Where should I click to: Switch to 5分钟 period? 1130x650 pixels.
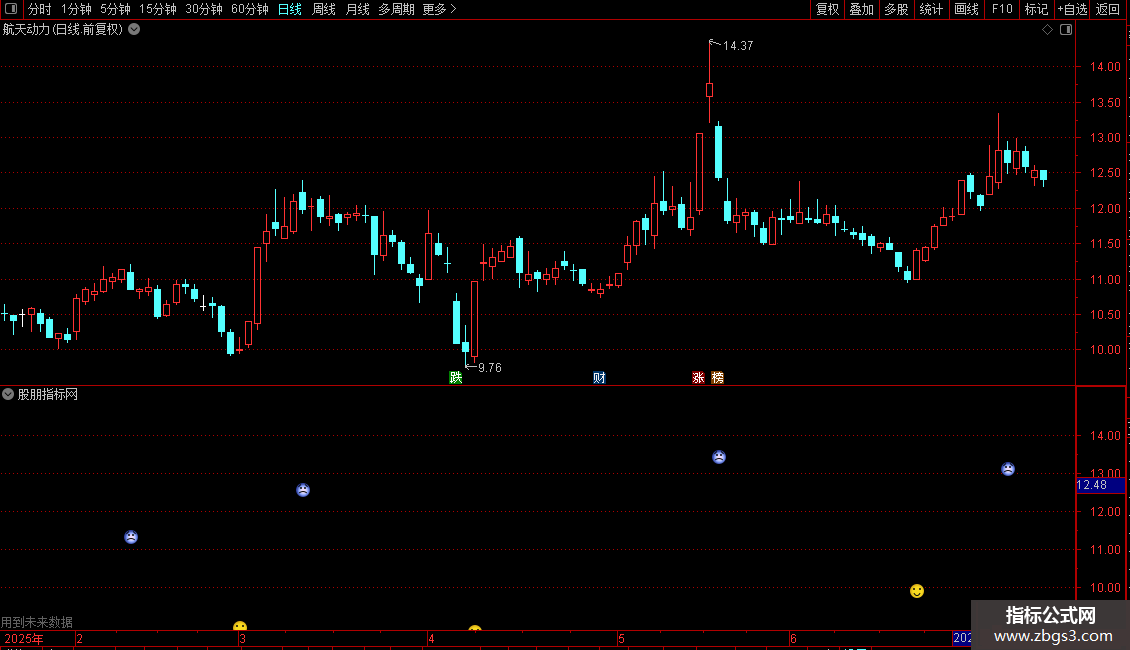point(115,9)
